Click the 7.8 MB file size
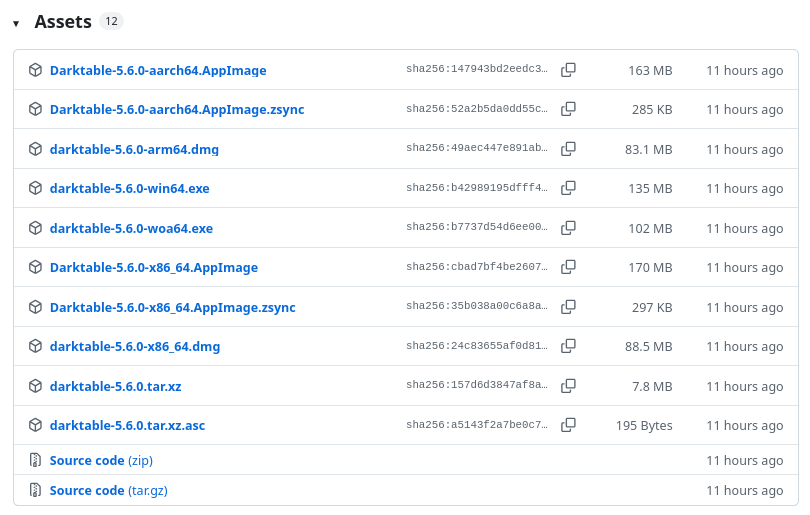Image resolution: width=810 pixels, height=515 pixels. [x=652, y=387]
